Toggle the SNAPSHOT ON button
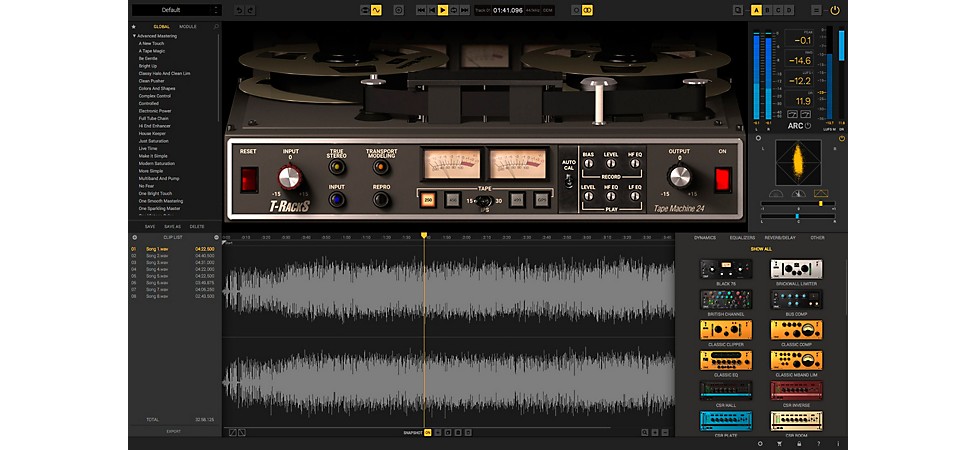This screenshot has width=976, height=450. [x=428, y=433]
